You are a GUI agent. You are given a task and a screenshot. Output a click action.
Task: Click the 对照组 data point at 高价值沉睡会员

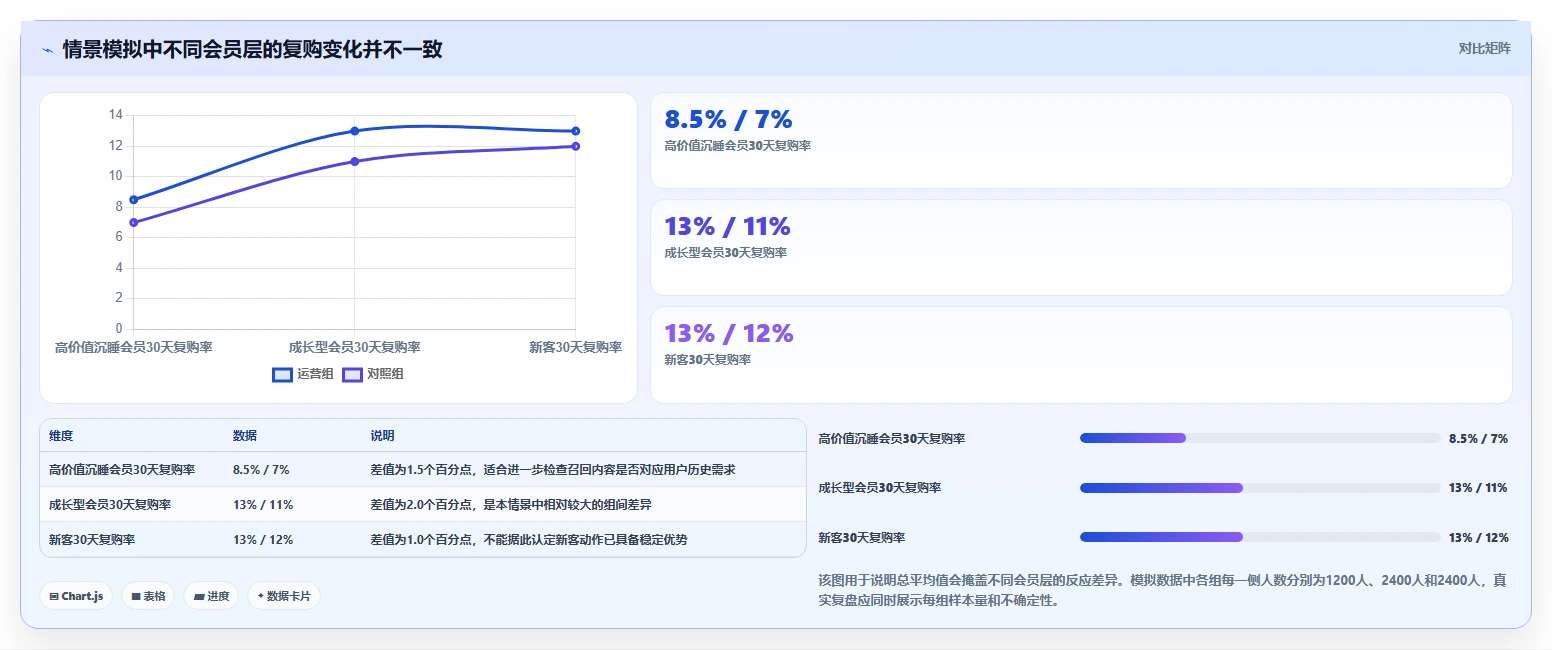pyautogui.click(x=133, y=222)
